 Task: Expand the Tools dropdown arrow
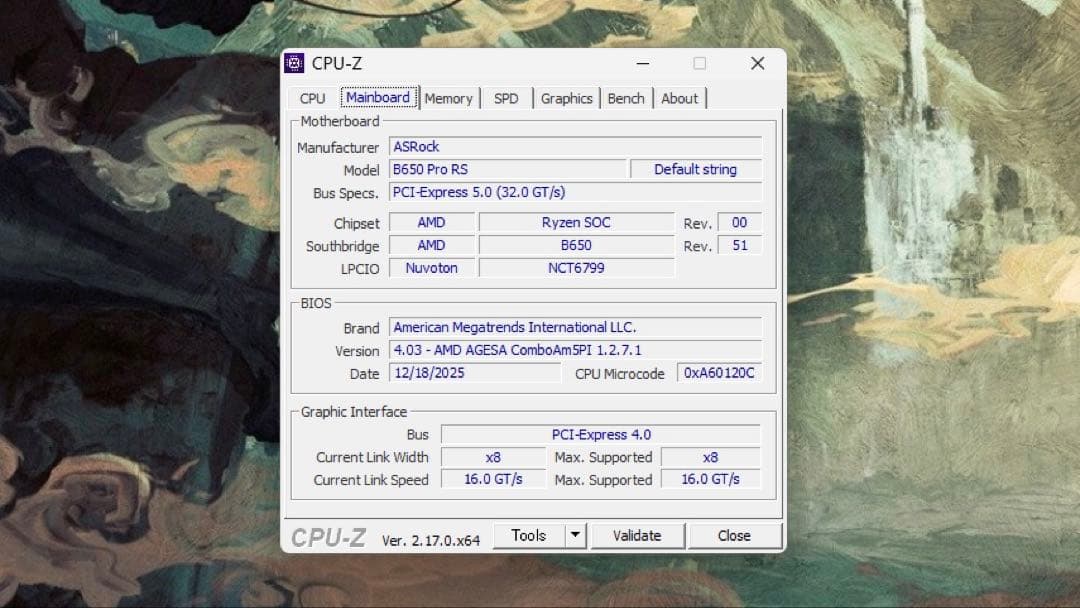(575, 536)
